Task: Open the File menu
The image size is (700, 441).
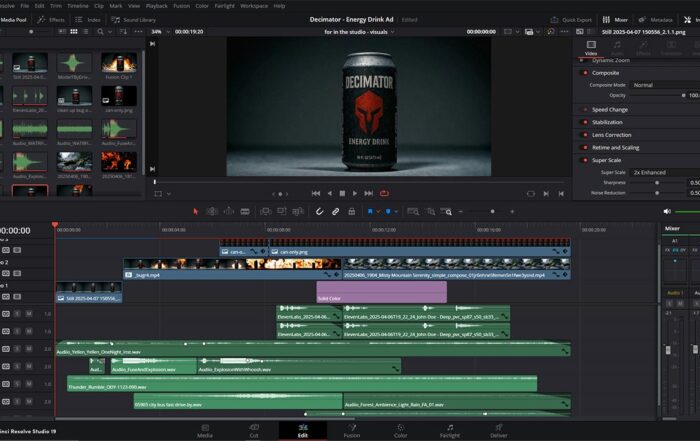Action: (x=25, y=6)
